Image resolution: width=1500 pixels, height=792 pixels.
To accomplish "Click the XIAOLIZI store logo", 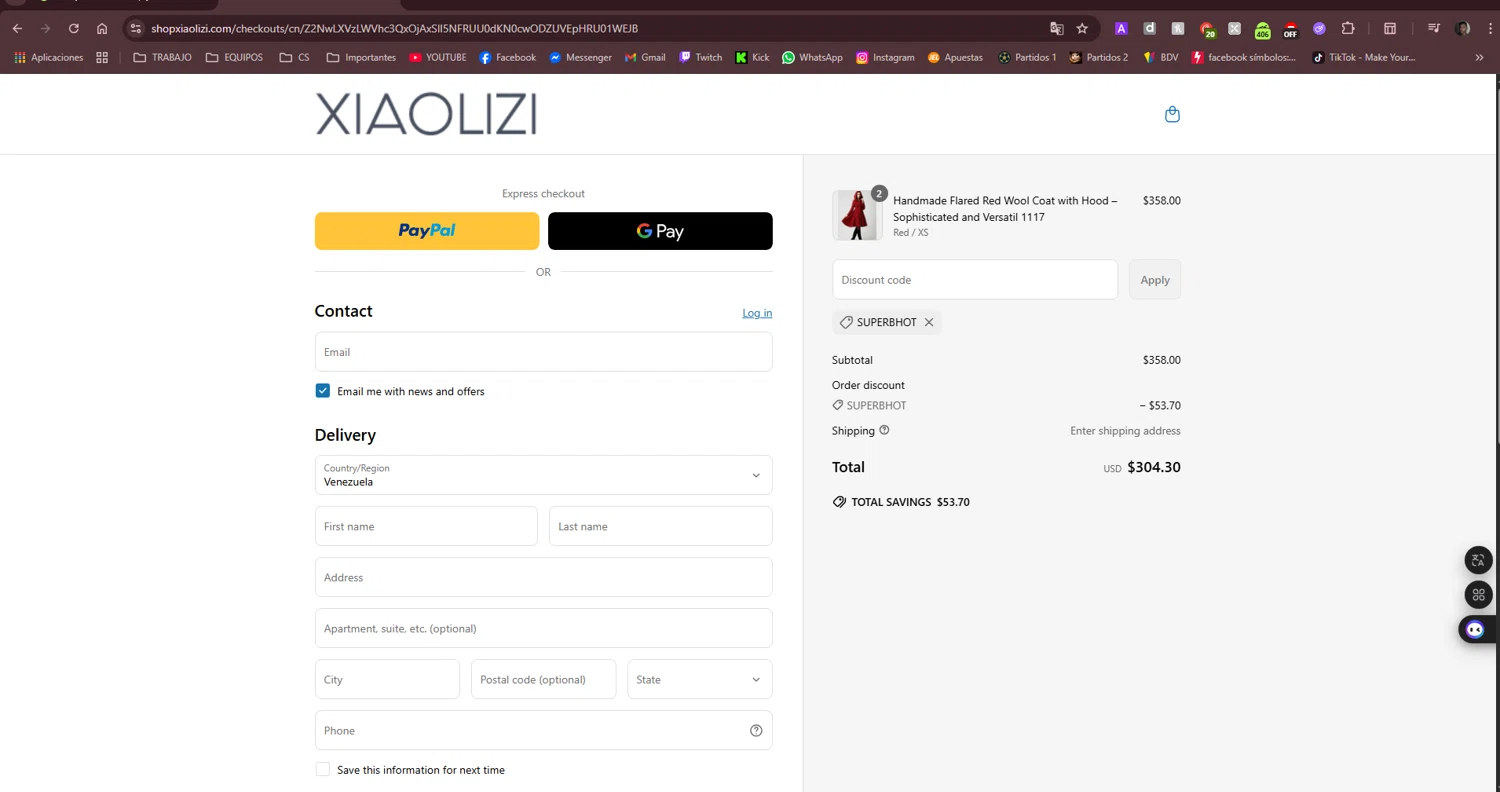I will 426,114.
